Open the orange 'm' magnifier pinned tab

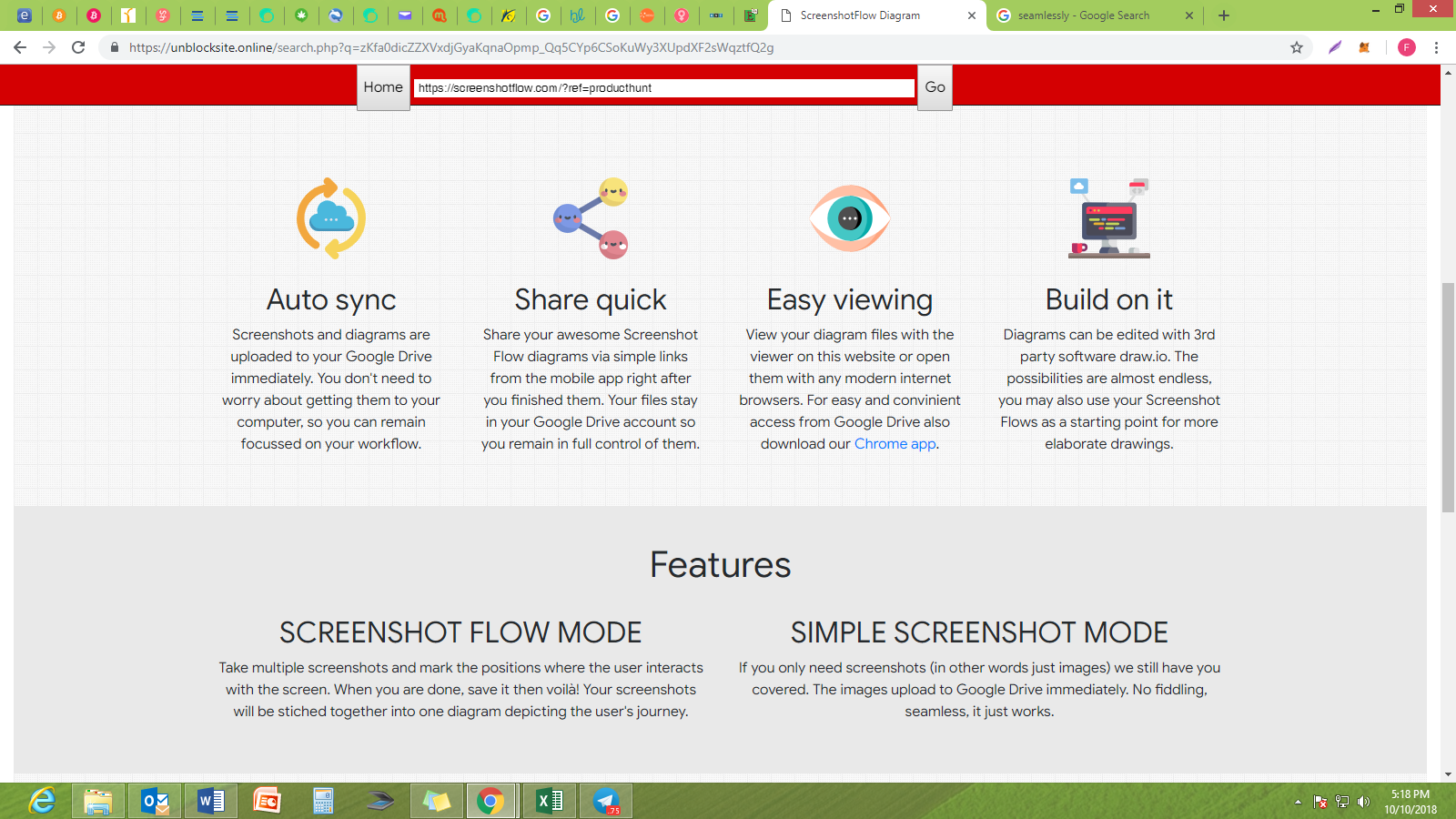point(440,15)
